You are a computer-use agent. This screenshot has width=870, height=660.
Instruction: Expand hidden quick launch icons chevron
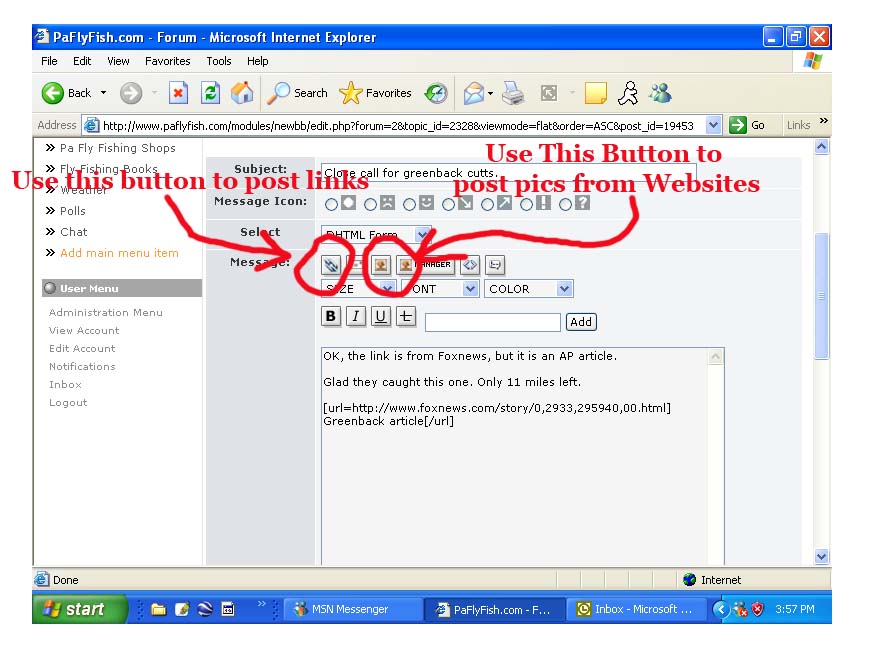point(262,603)
